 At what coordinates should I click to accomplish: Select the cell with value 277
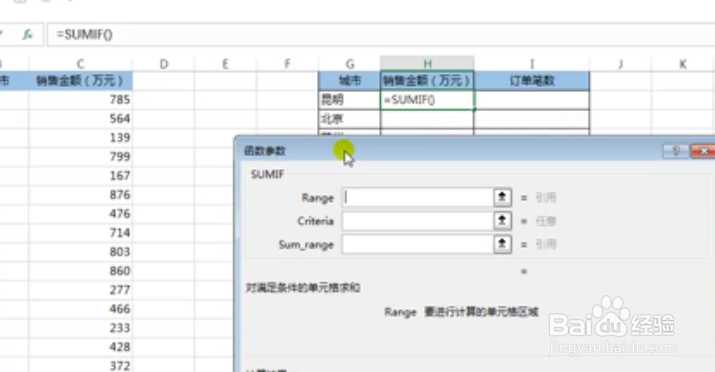(80, 290)
